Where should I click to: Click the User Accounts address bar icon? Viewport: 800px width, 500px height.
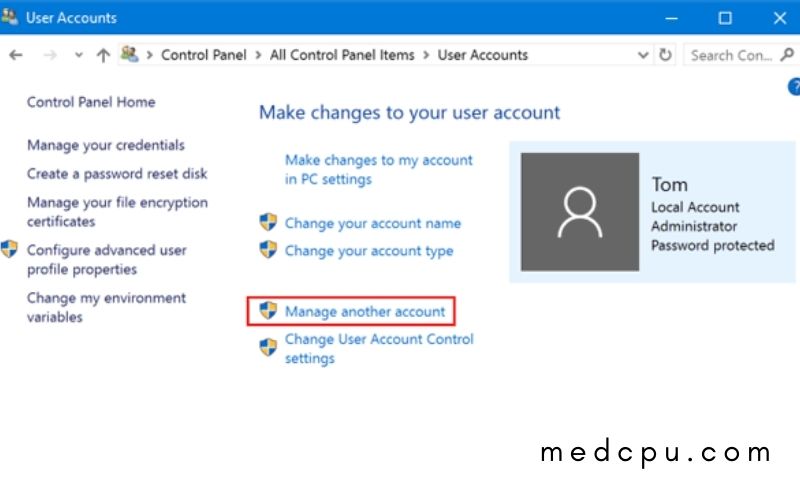coord(130,54)
